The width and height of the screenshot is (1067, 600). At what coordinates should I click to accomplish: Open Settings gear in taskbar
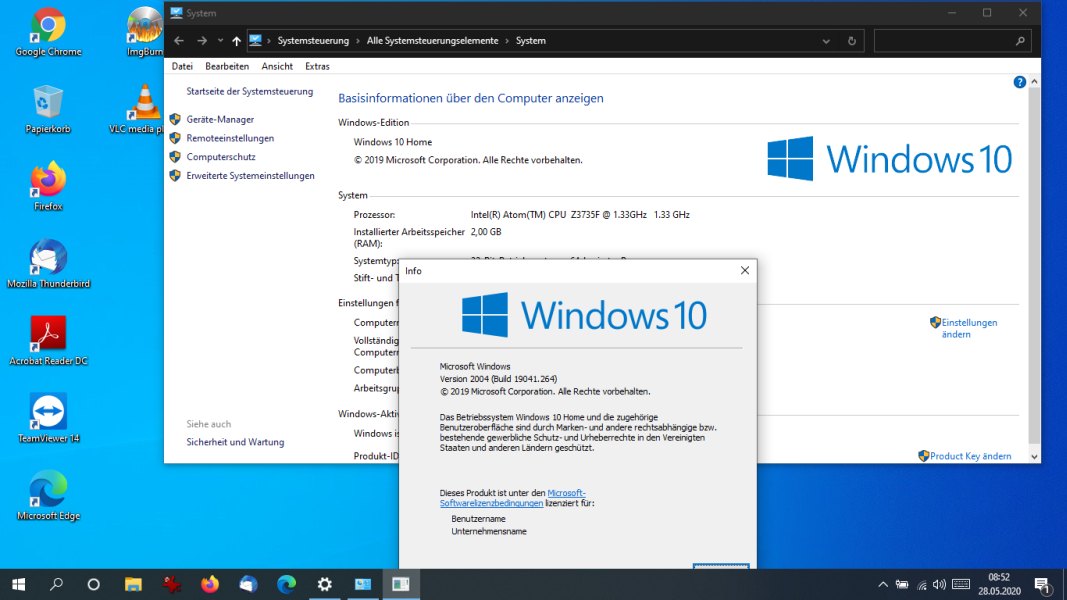[325, 584]
